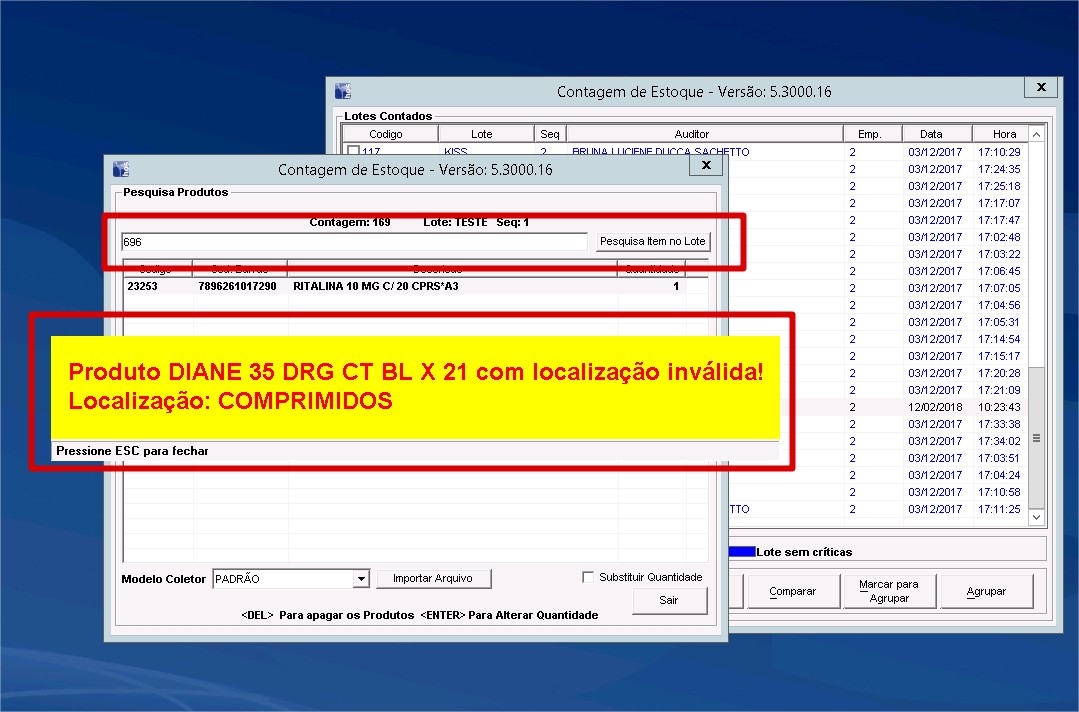Click the Sair button
Screen dimensions: 1079x712
click(x=668, y=600)
